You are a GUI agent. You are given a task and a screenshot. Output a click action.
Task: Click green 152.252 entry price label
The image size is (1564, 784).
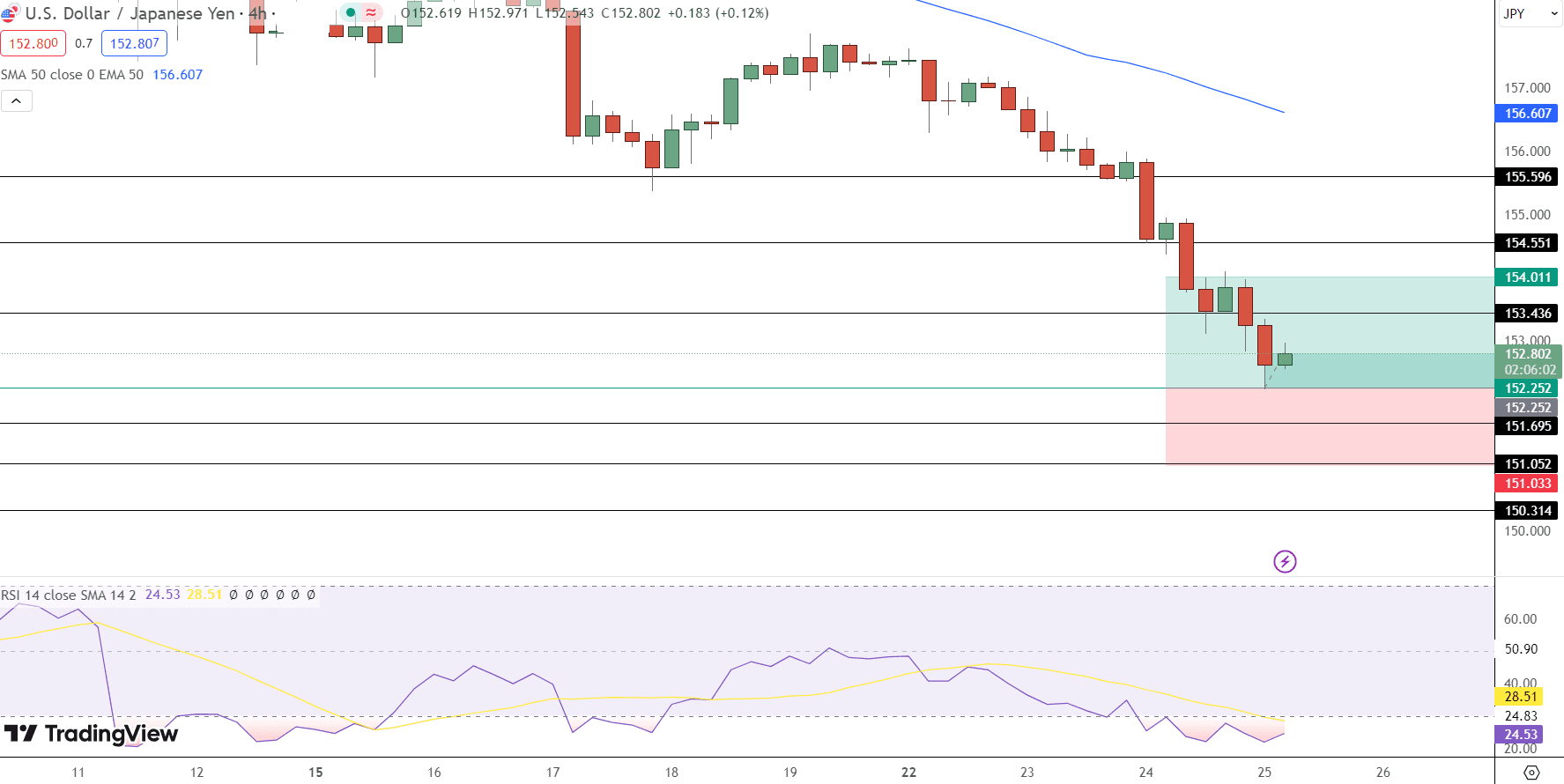click(1527, 388)
